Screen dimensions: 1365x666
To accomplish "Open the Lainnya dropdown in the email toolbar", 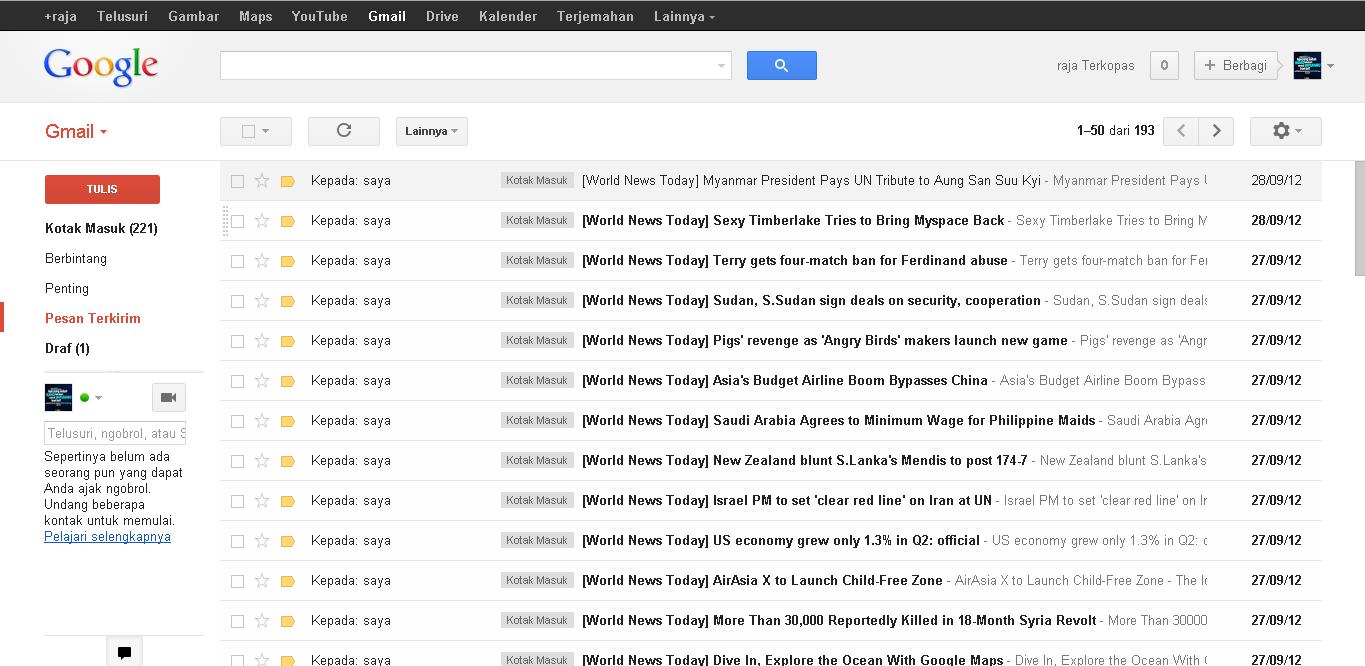I will [431, 130].
